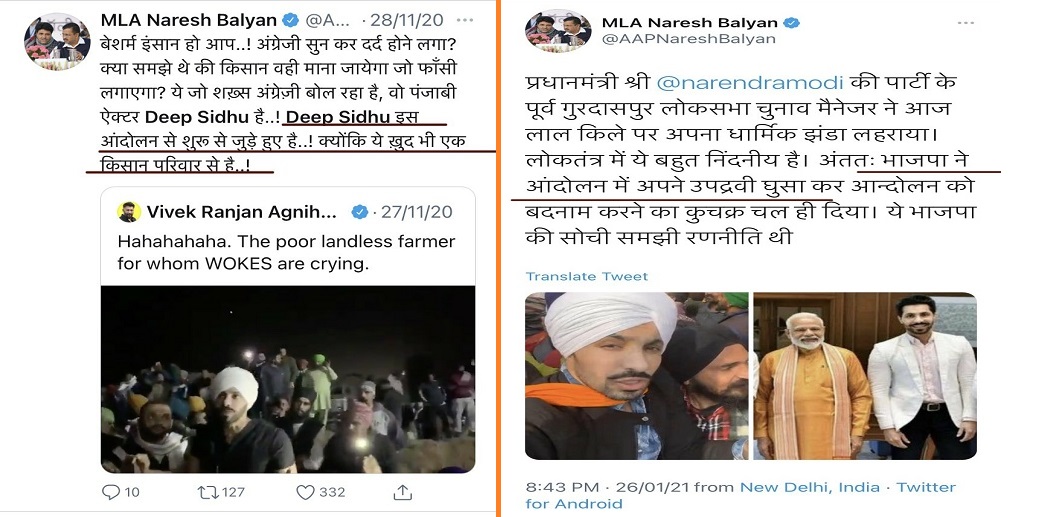
Task: Open the white turban selfie photo
Action: [x=637, y=376]
